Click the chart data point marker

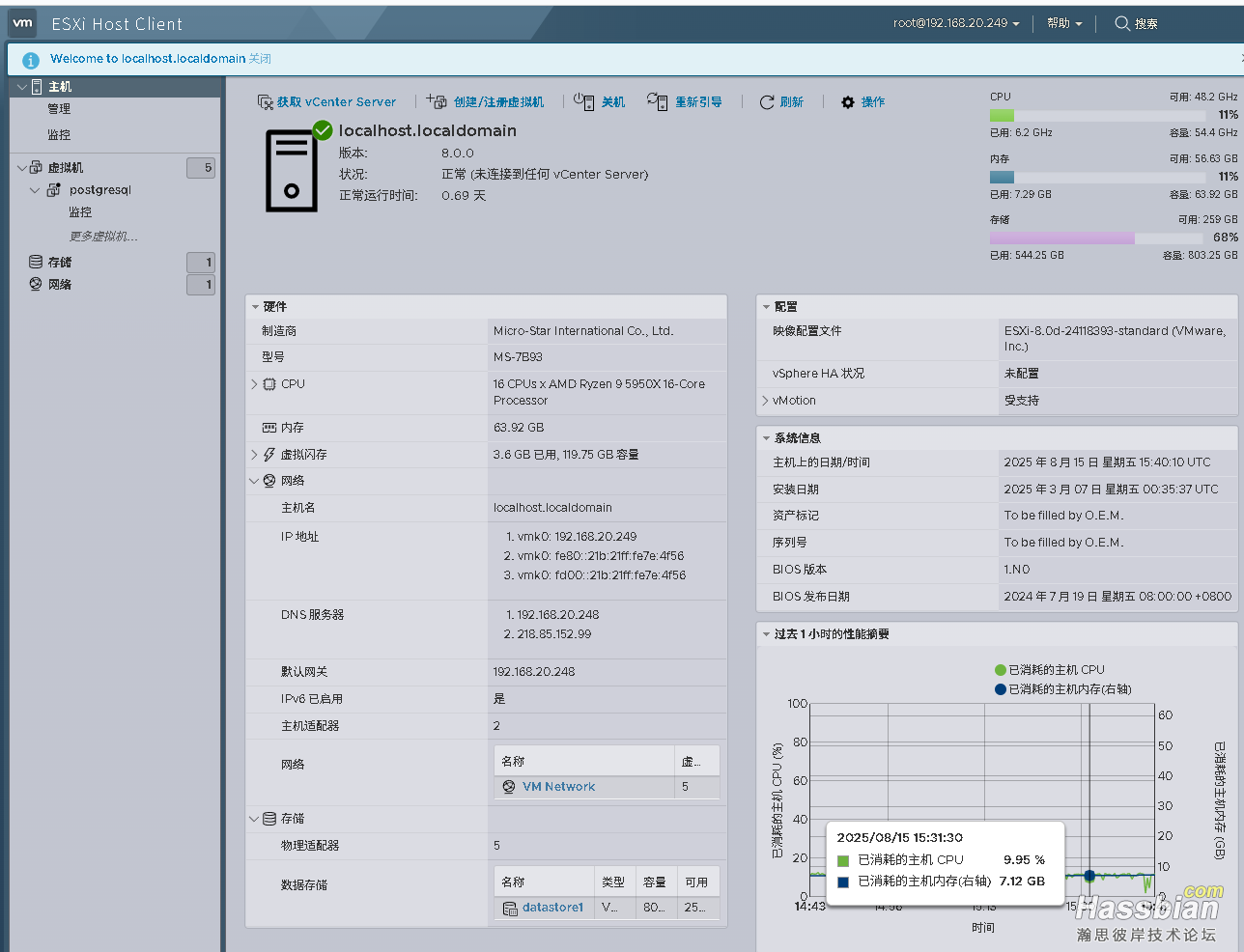point(1089,876)
